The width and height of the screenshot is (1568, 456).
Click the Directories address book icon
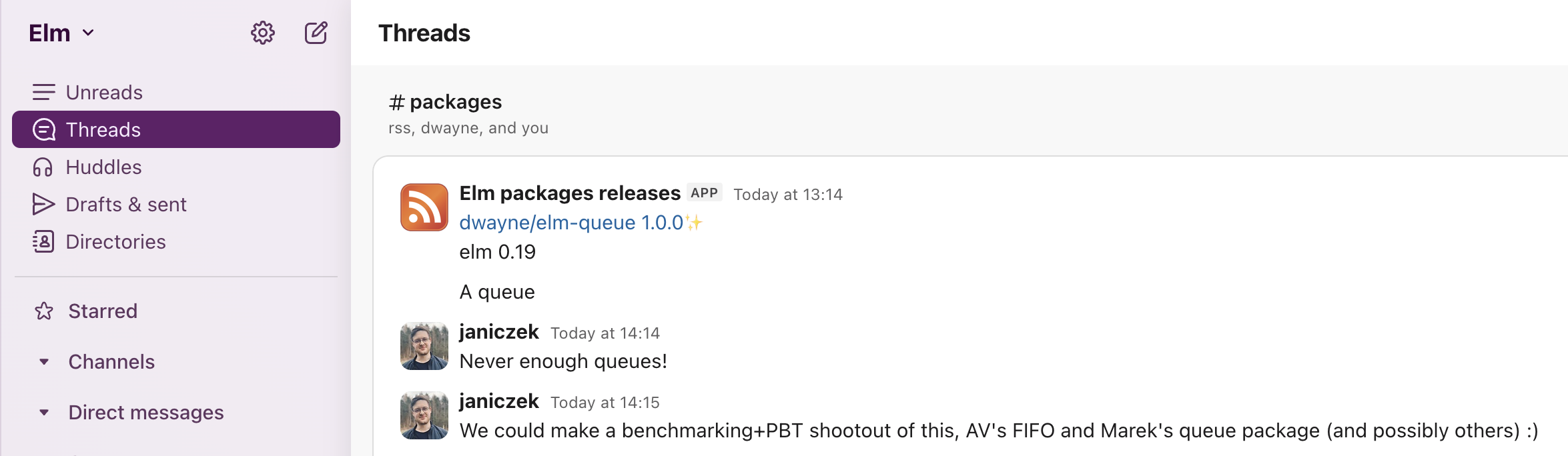click(43, 241)
